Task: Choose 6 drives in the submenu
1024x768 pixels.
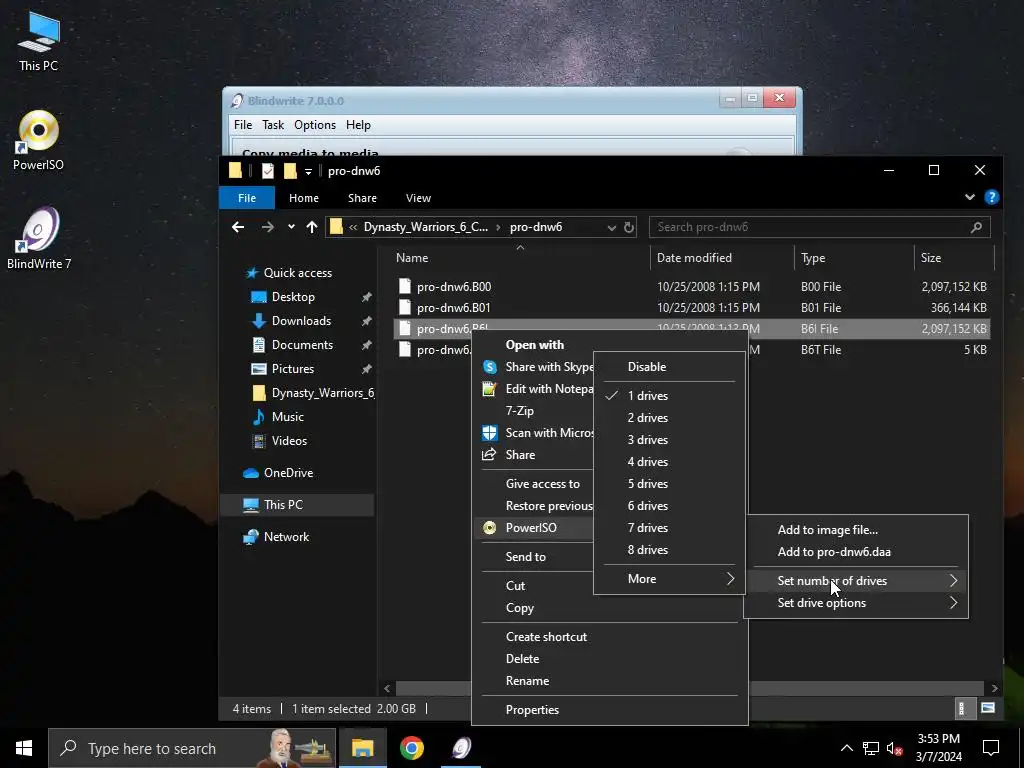Action: pos(669,506)
